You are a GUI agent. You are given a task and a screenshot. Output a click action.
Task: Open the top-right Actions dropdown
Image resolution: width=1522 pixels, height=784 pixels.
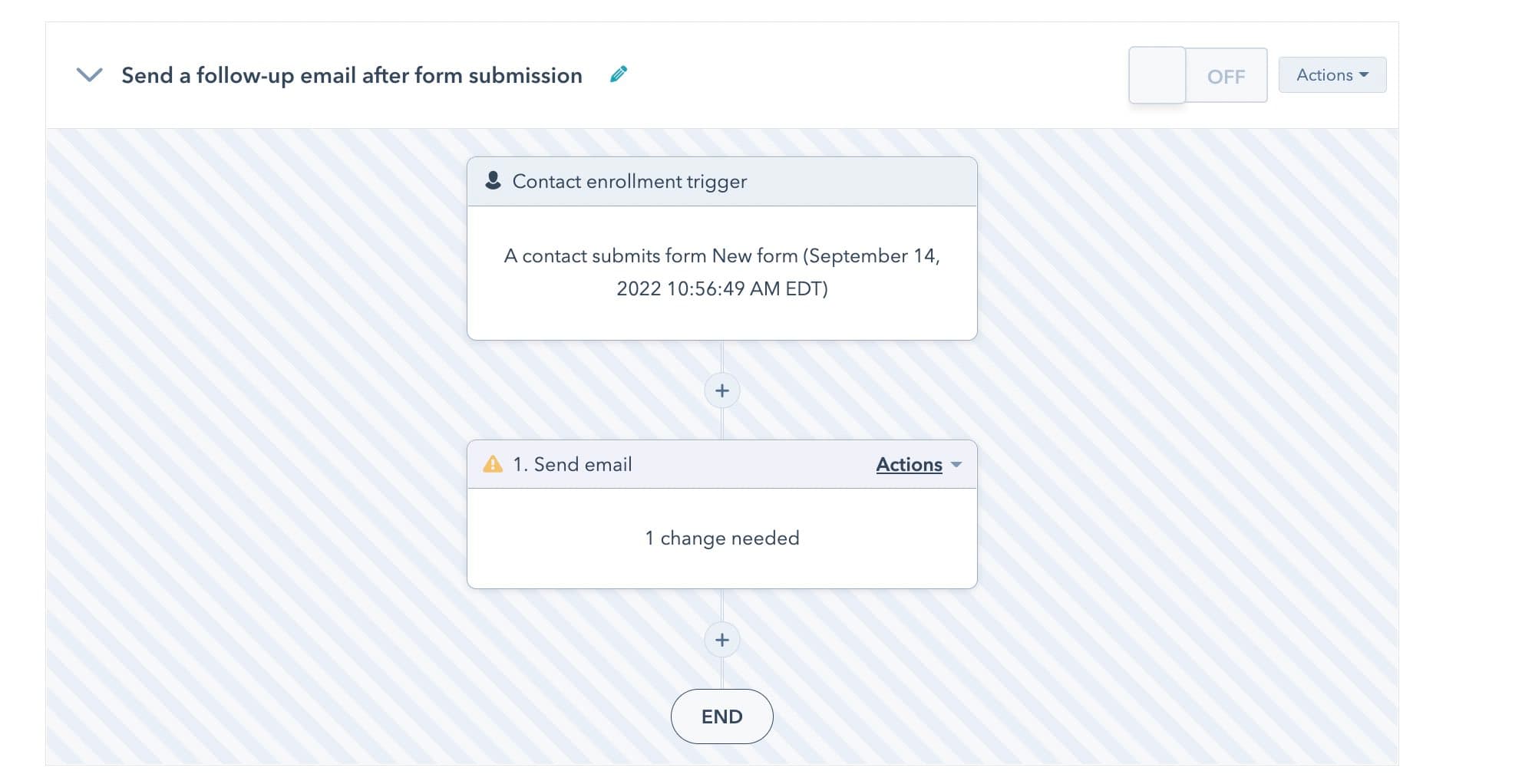[x=1332, y=75]
